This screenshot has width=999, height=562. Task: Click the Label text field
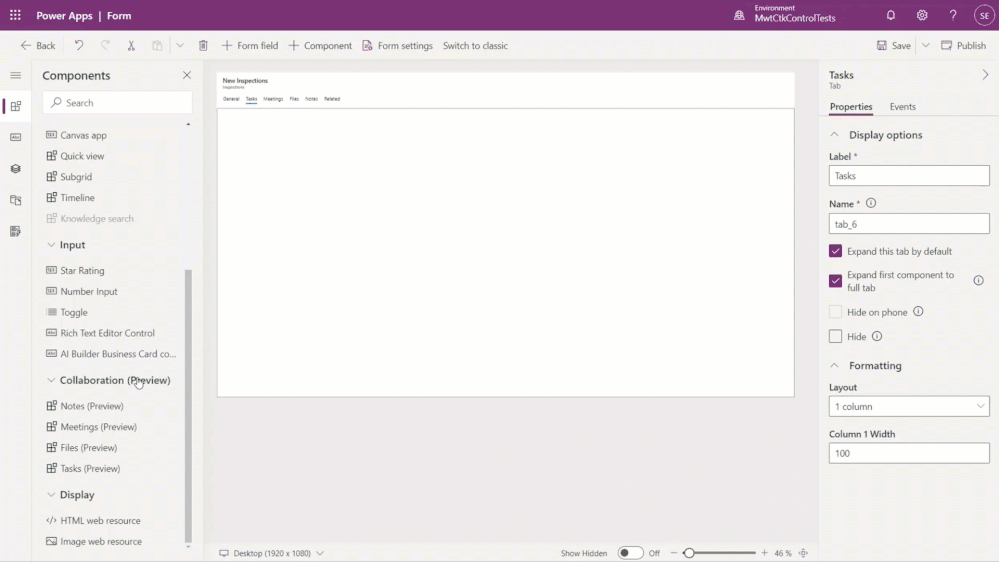(x=909, y=176)
